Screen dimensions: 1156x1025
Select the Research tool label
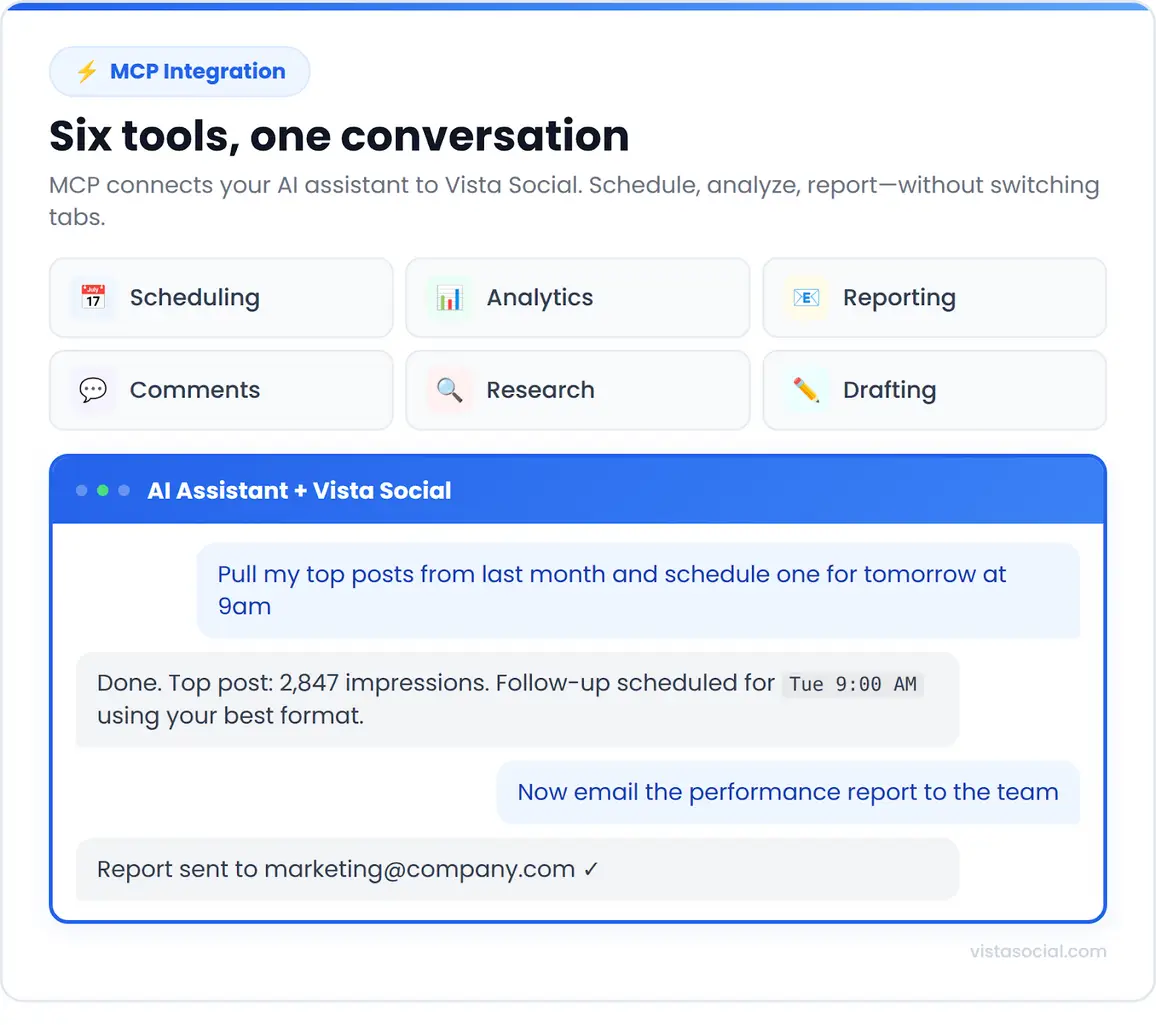540,390
